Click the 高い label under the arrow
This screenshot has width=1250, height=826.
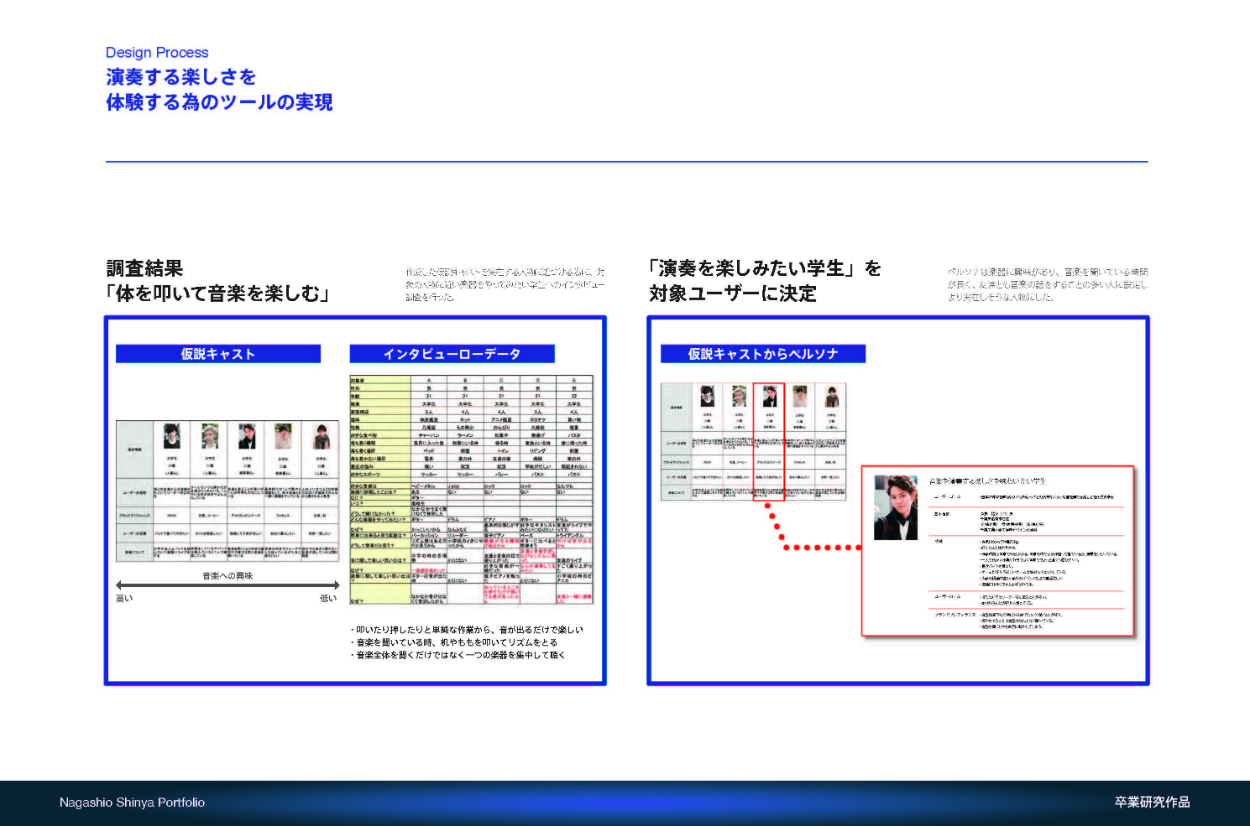[124, 599]
